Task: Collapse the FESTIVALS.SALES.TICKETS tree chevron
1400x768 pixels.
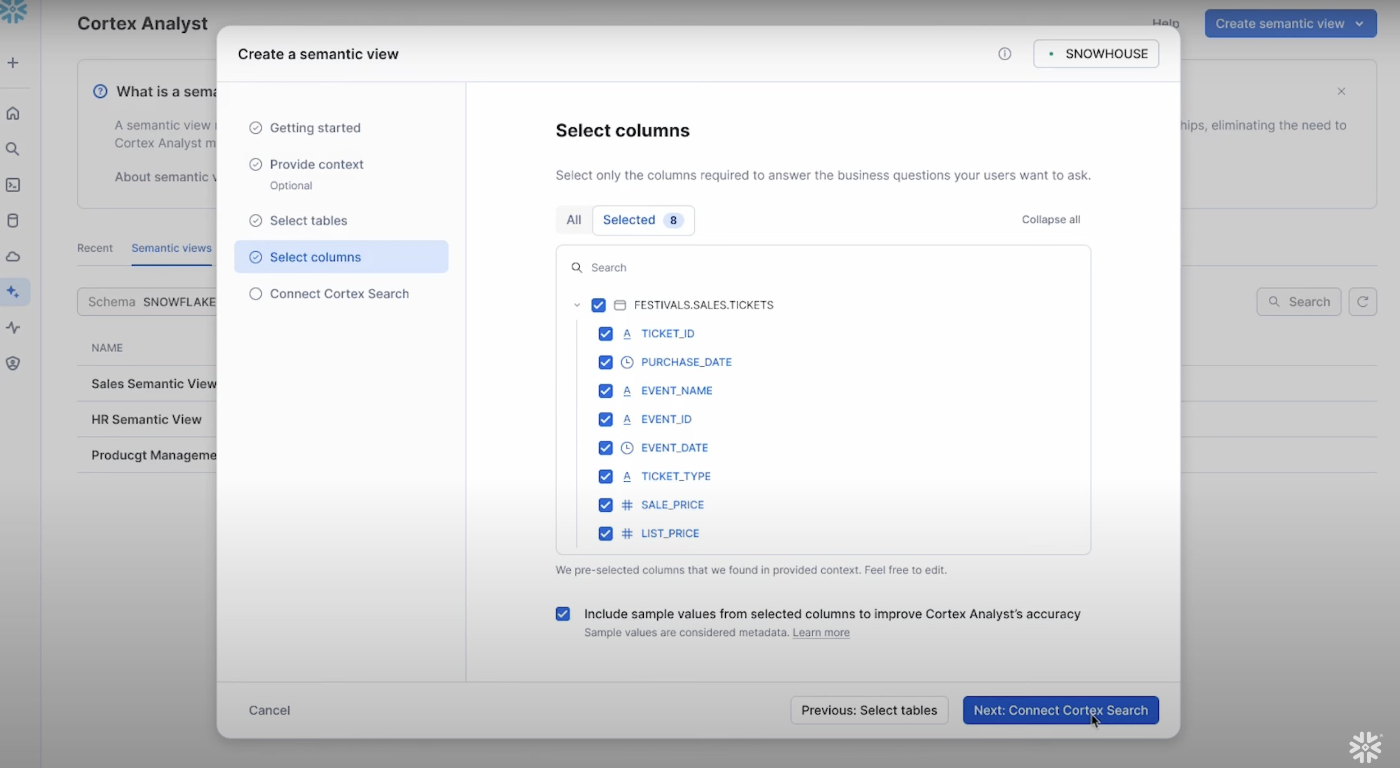Action: coord(577,305)
